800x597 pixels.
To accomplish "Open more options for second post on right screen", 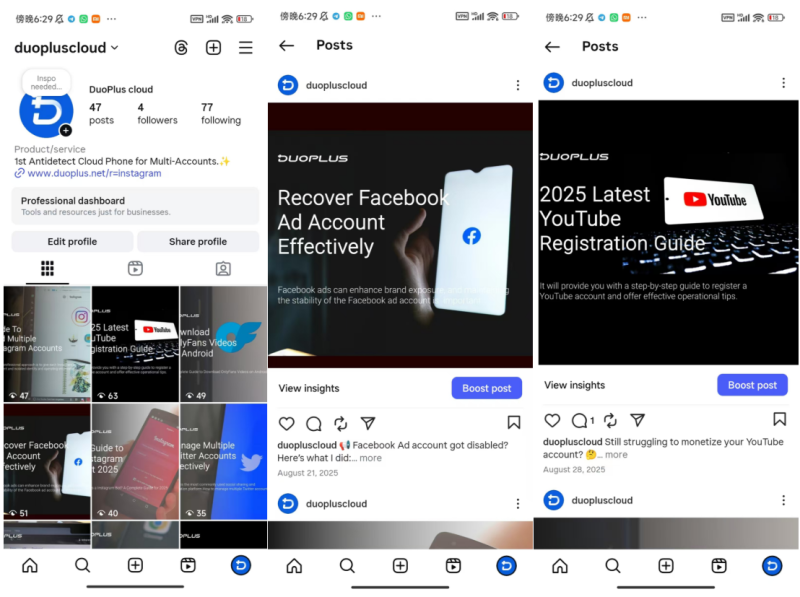I will [x=784, y=501].
